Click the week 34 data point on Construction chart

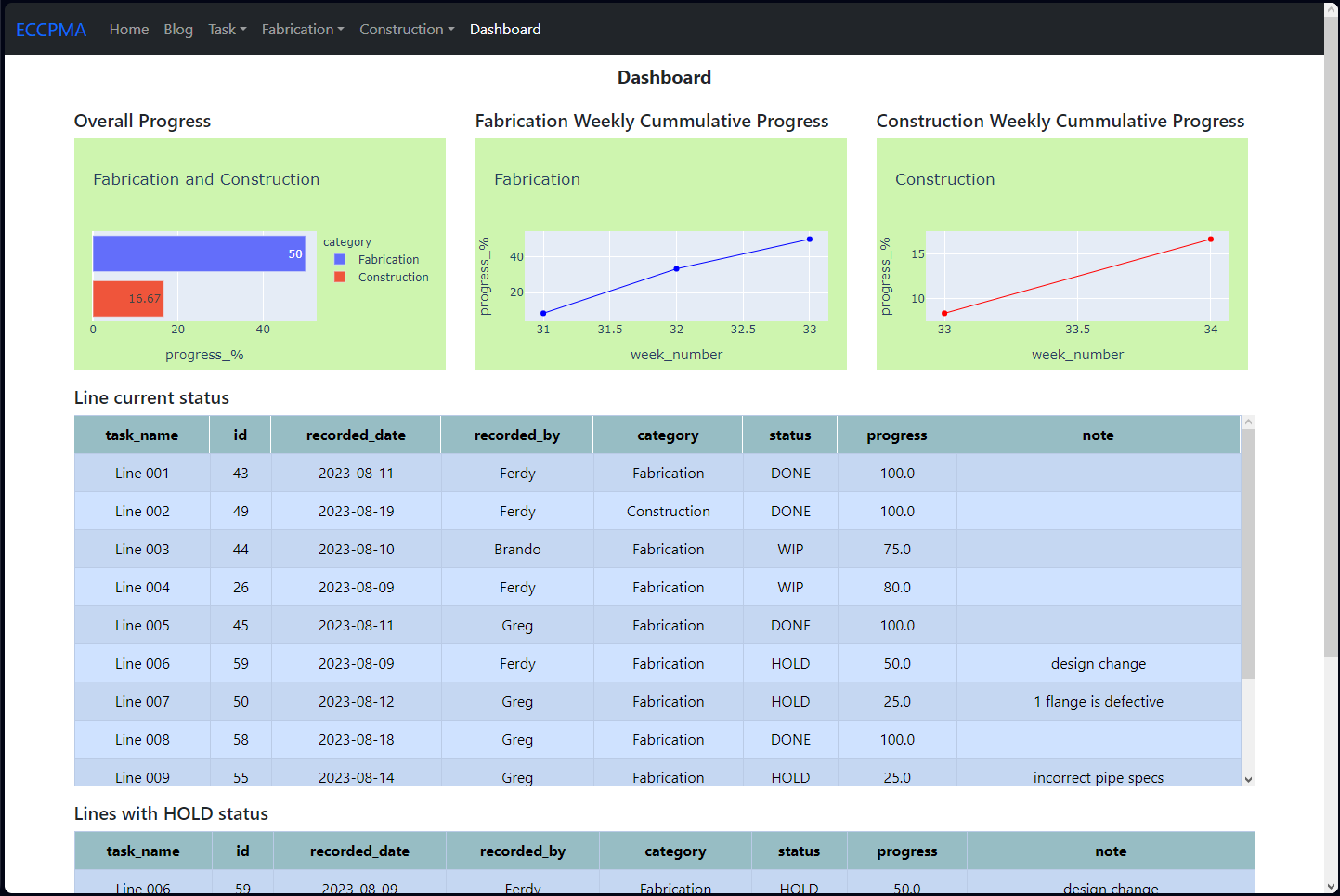coord(1211,239)
